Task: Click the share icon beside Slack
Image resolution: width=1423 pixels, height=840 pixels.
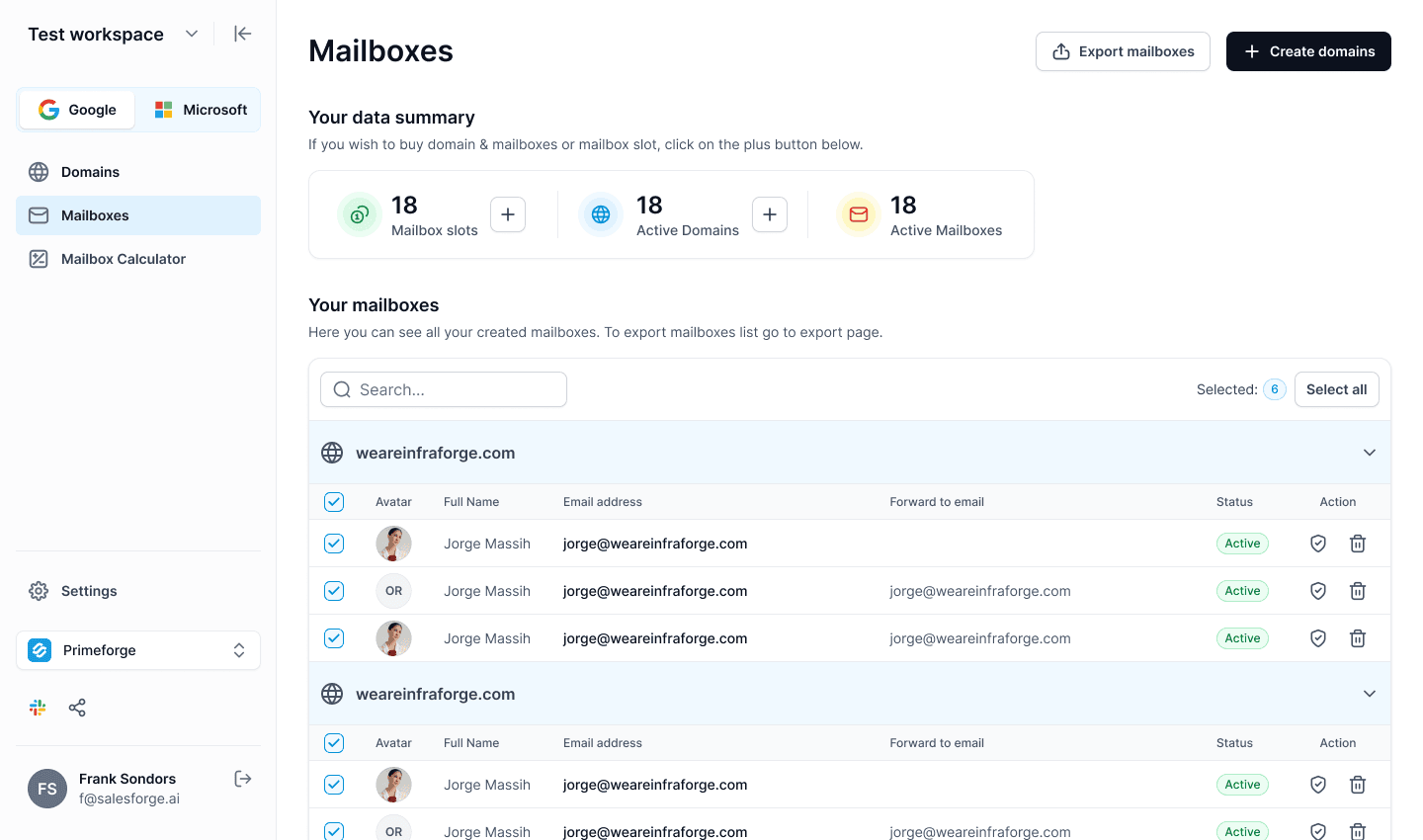Action: click(x=77, y=708)
